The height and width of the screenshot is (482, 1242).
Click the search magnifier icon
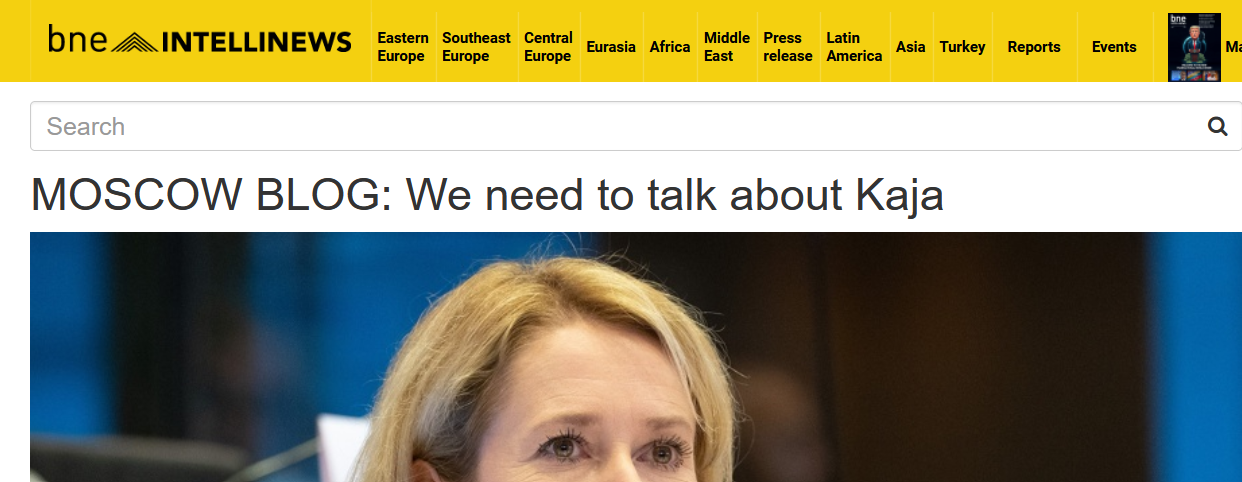tap(1217, 126)
